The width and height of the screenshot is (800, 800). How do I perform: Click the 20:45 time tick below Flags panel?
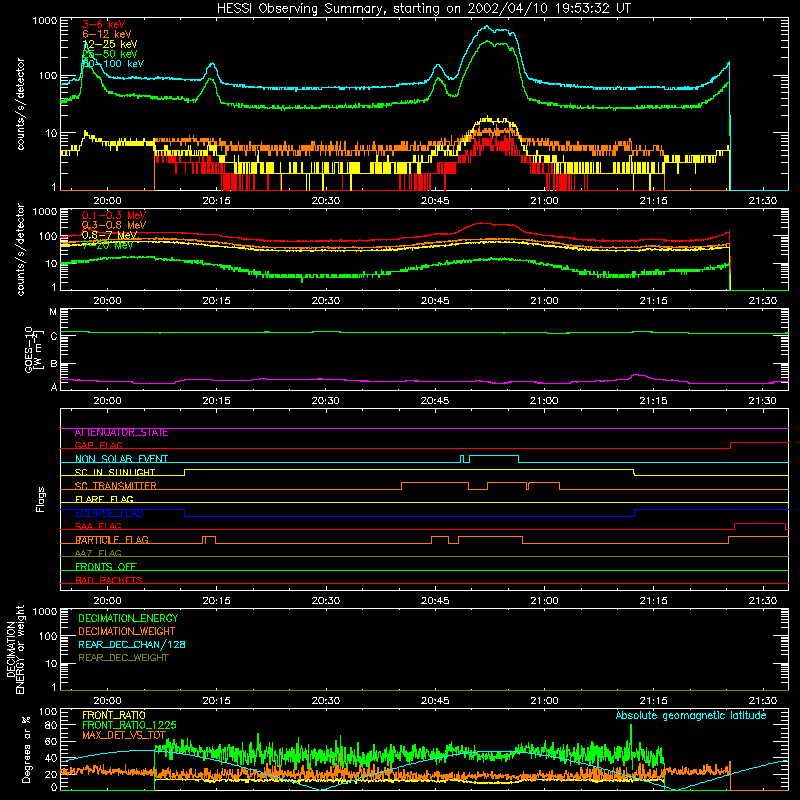435,601
